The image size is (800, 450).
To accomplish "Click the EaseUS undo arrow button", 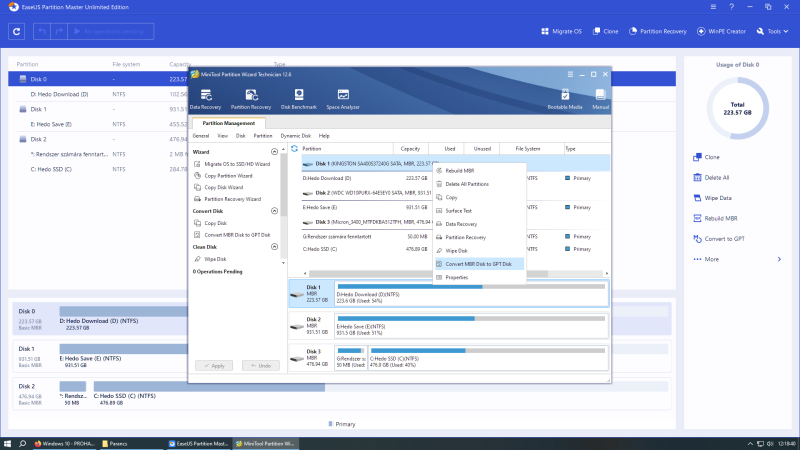I will [x=42, y=32].
